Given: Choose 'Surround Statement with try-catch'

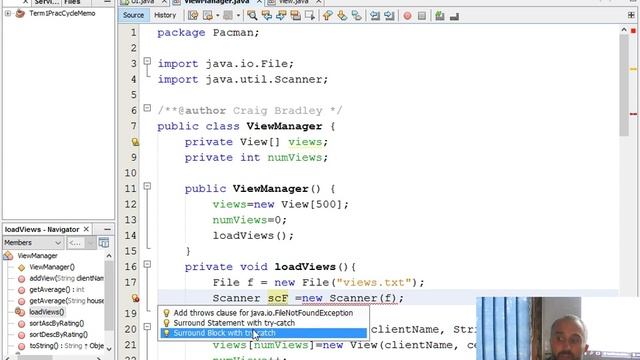Looking at the screenshot, I should [x=263, y=323].
